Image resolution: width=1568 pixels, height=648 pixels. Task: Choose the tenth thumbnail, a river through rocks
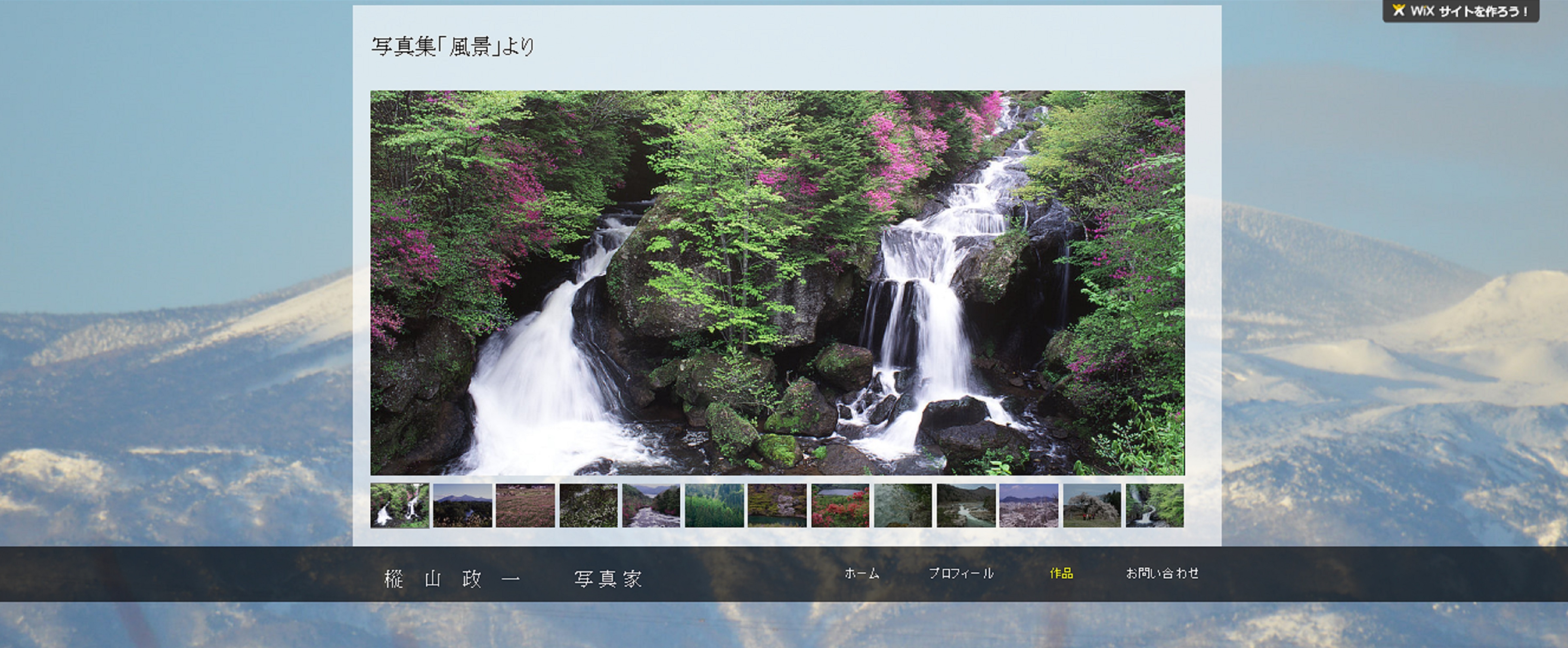[966, 506]
